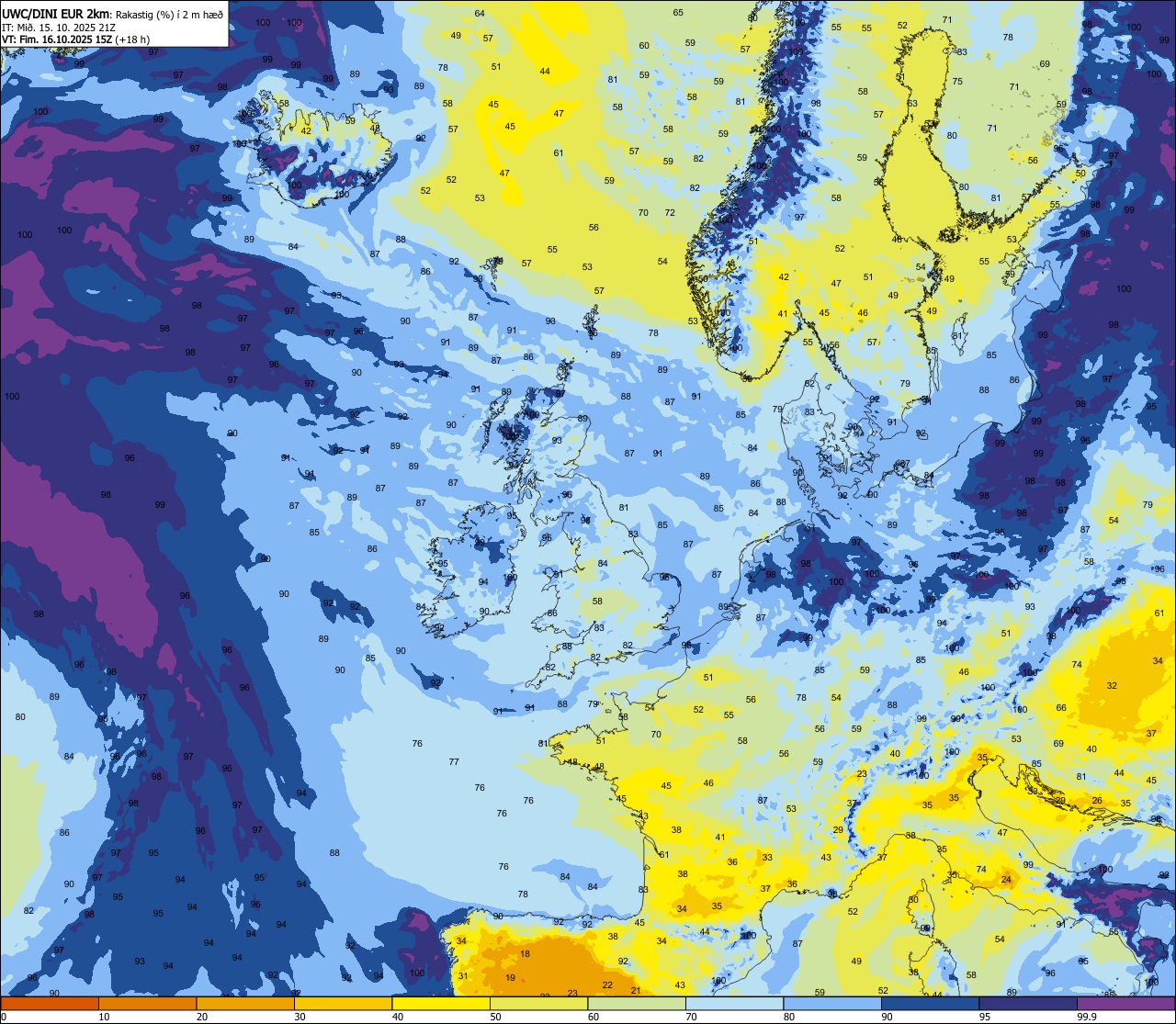
Task: Click the 80–90 blue legend segment
Action: pos(832,1003)
